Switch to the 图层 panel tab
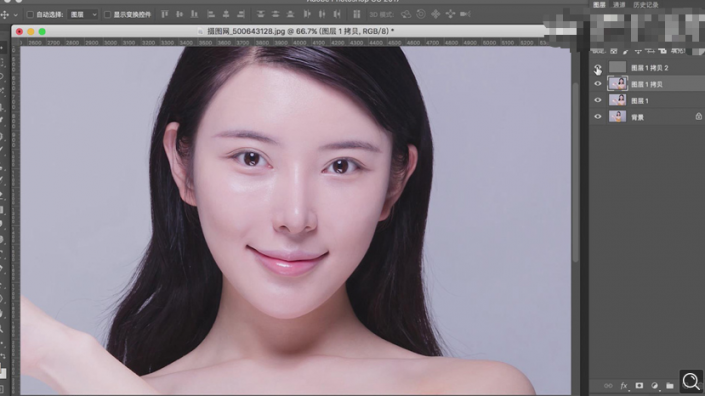705x396 pixels. pos(599,5)
